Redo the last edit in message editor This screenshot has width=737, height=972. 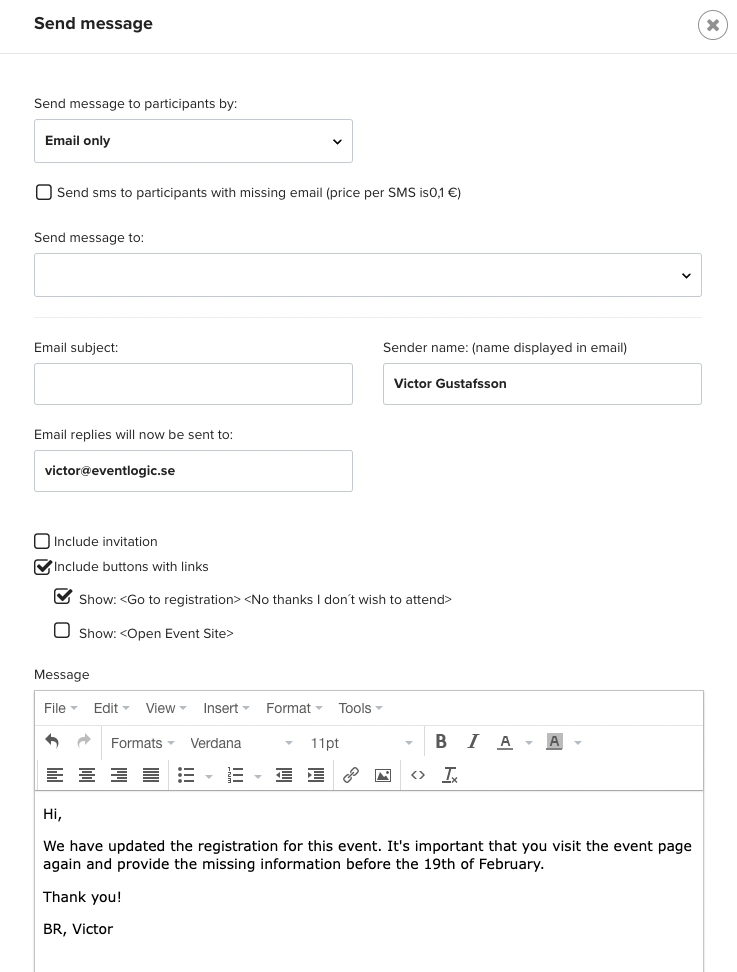(84, 741)
